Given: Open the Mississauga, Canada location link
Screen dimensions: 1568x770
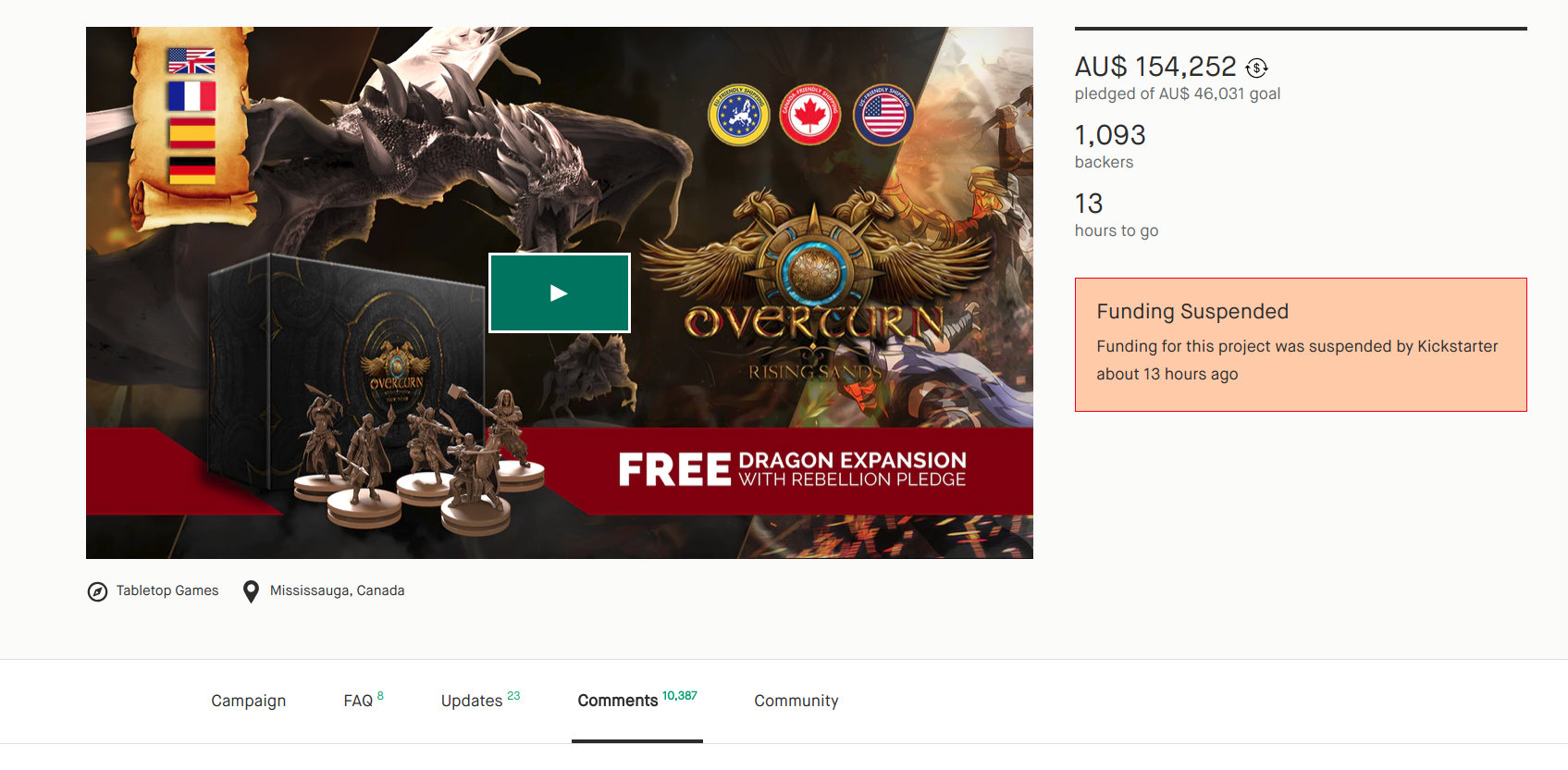Looking at the screenshot, I should (337, 590).
